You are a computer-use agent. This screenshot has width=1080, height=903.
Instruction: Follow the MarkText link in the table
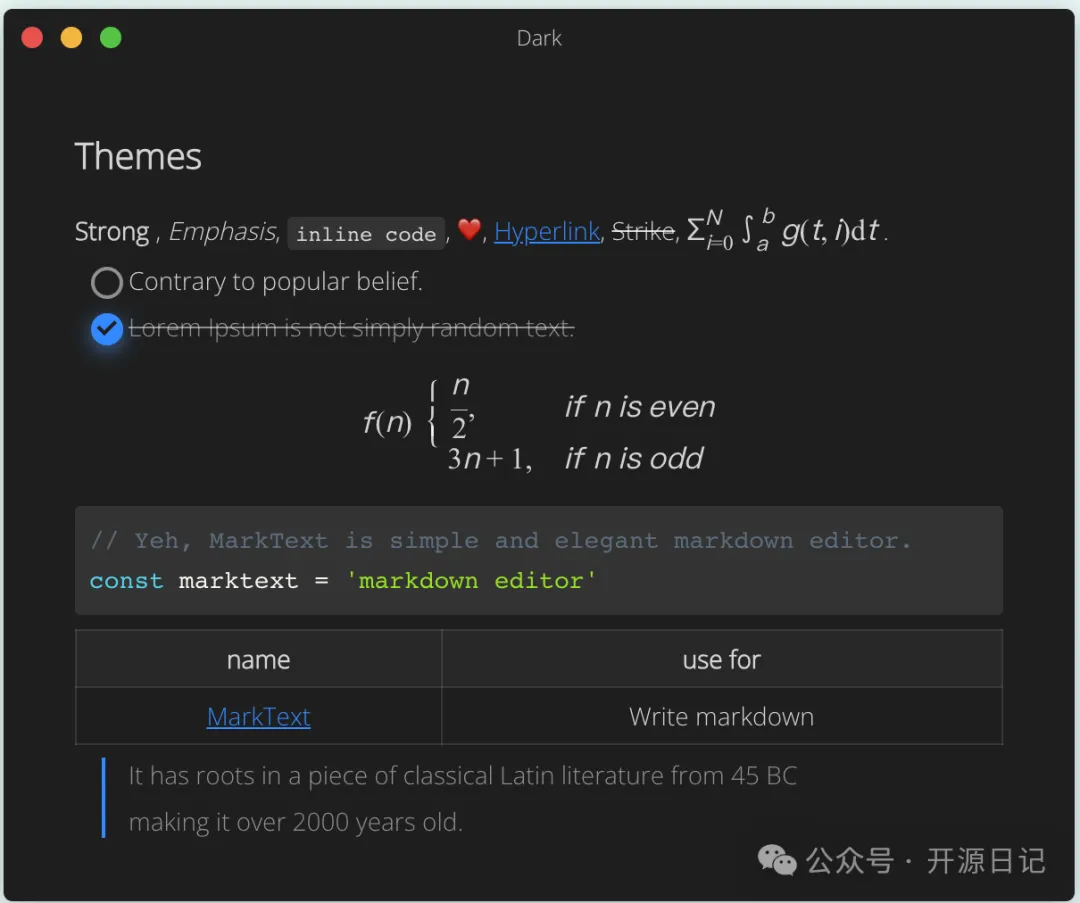pos(258,717)
